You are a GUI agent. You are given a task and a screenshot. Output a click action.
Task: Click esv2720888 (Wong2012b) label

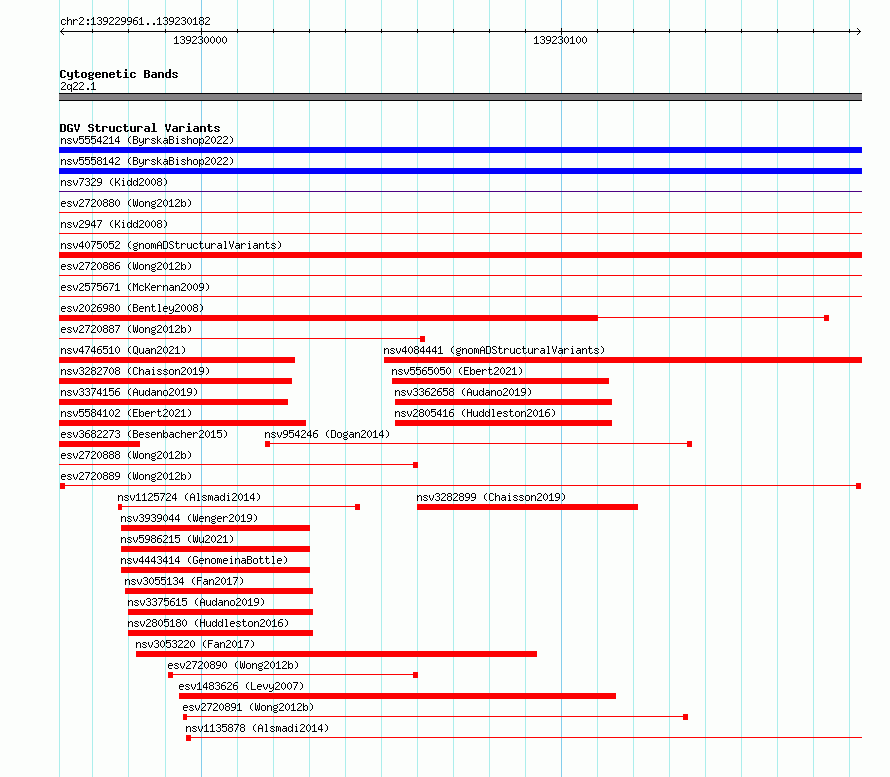tap(126, 455)
